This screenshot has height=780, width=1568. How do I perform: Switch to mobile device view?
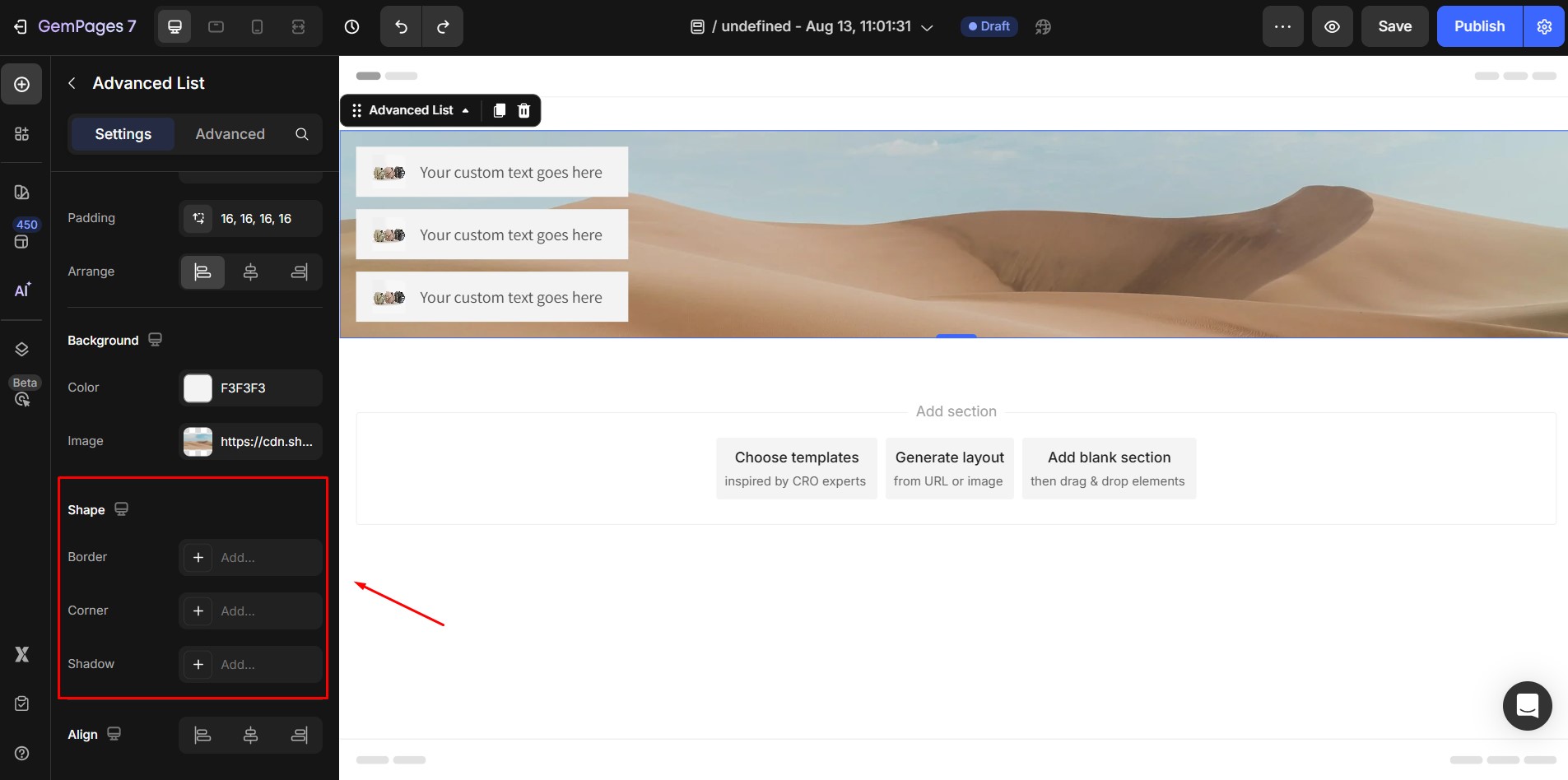click(257, 27)
